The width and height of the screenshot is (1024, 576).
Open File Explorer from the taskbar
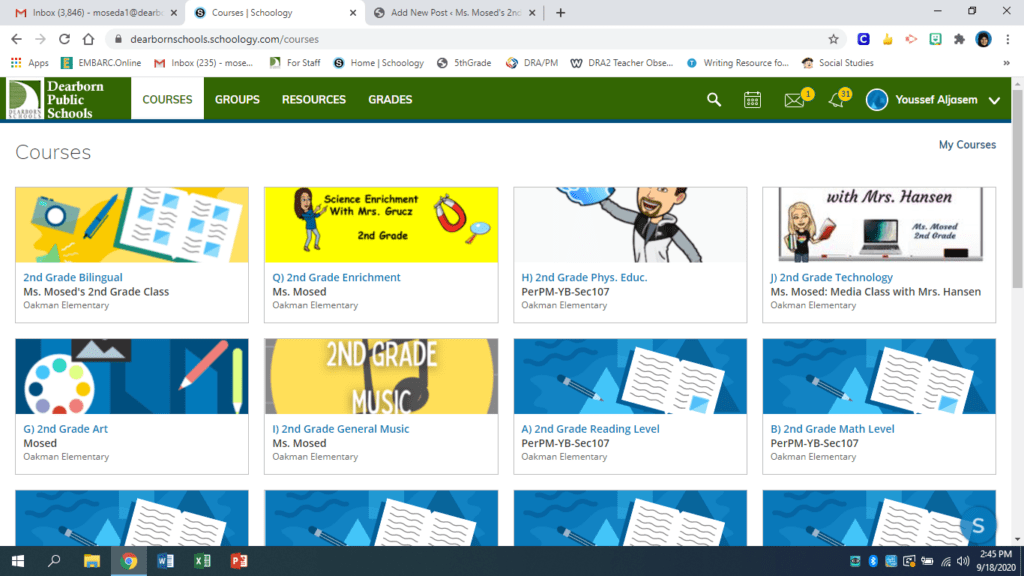click(91, 561)
